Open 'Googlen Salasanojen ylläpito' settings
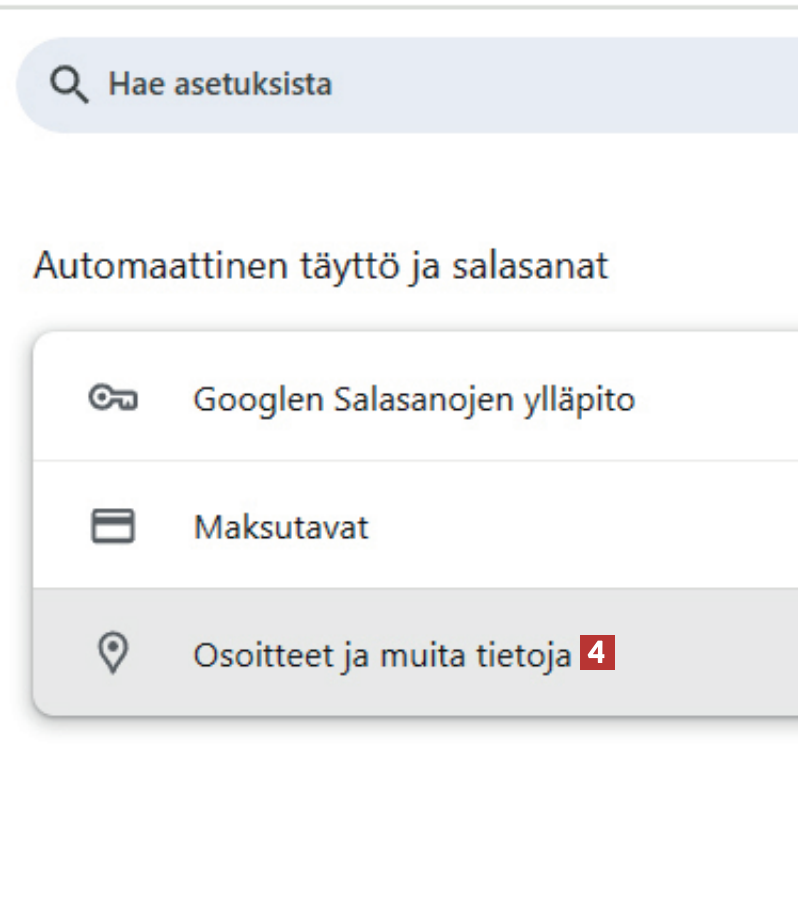The height and width of the screenshot is (914, 798). (414, 400)
